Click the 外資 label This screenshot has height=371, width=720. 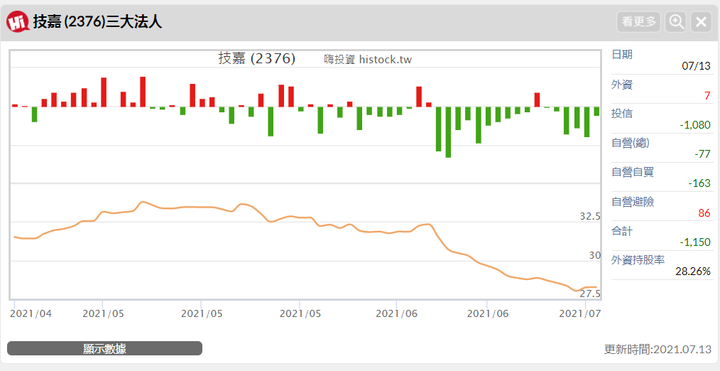click(622, 84)
